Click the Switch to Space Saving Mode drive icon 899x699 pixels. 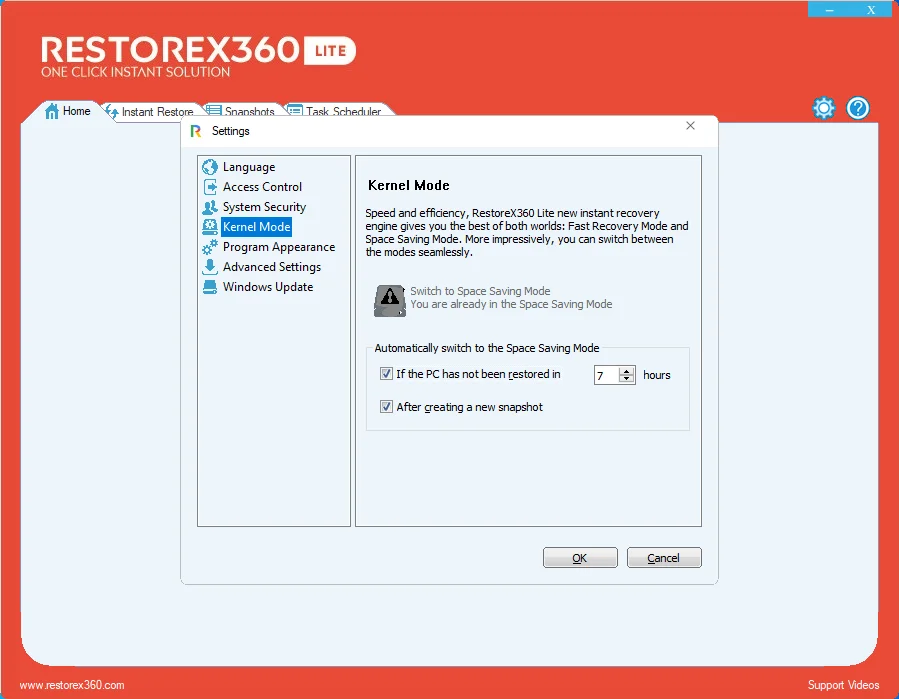(x=390, y=300)
